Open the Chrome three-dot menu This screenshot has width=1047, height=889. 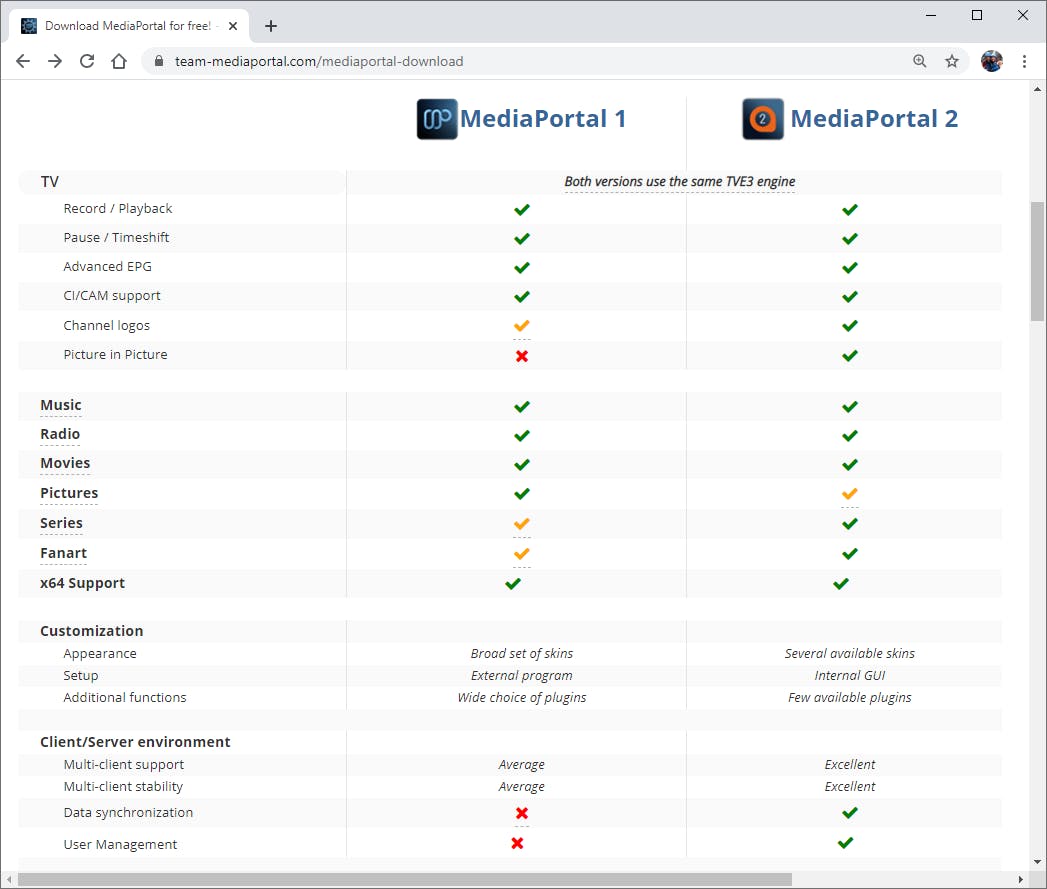coord(1024,61)
